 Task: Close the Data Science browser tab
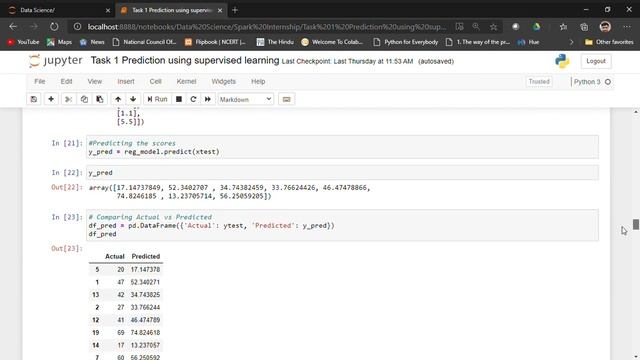108,10
